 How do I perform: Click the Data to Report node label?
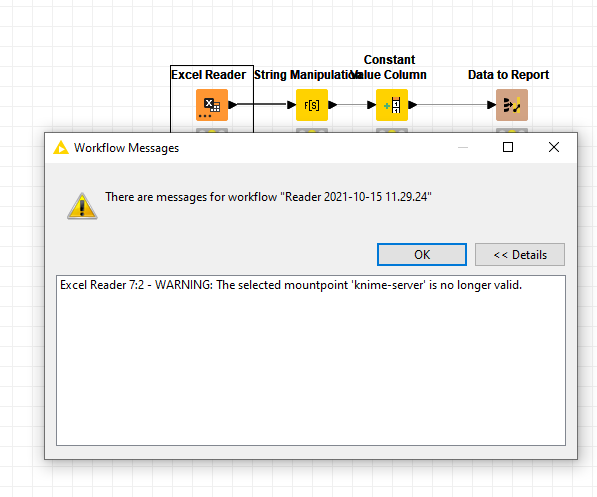click(508, 75)
